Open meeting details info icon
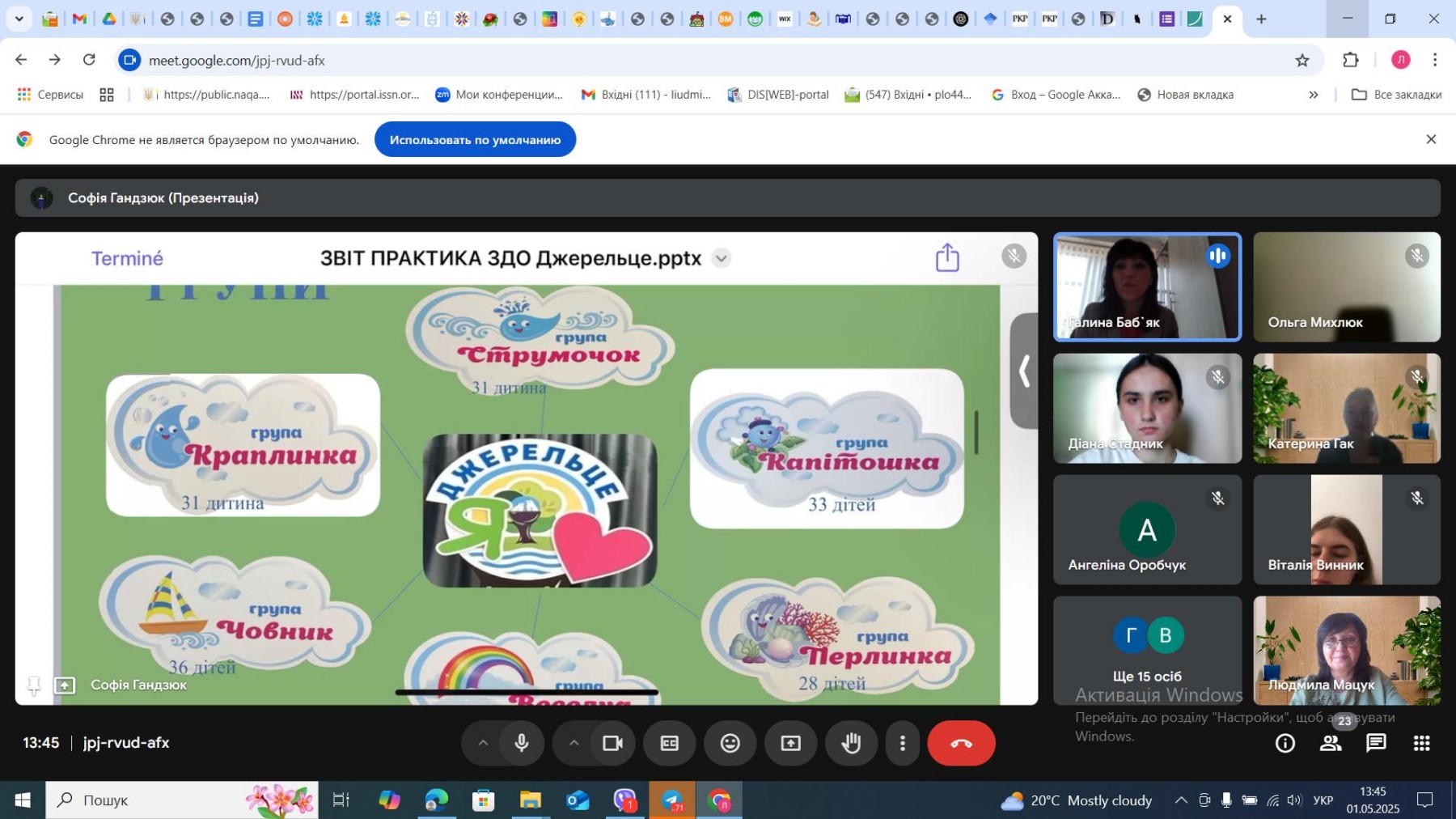Image resolution: width=1456 pixels, height=819 pixels. (x=1285, y=743)
